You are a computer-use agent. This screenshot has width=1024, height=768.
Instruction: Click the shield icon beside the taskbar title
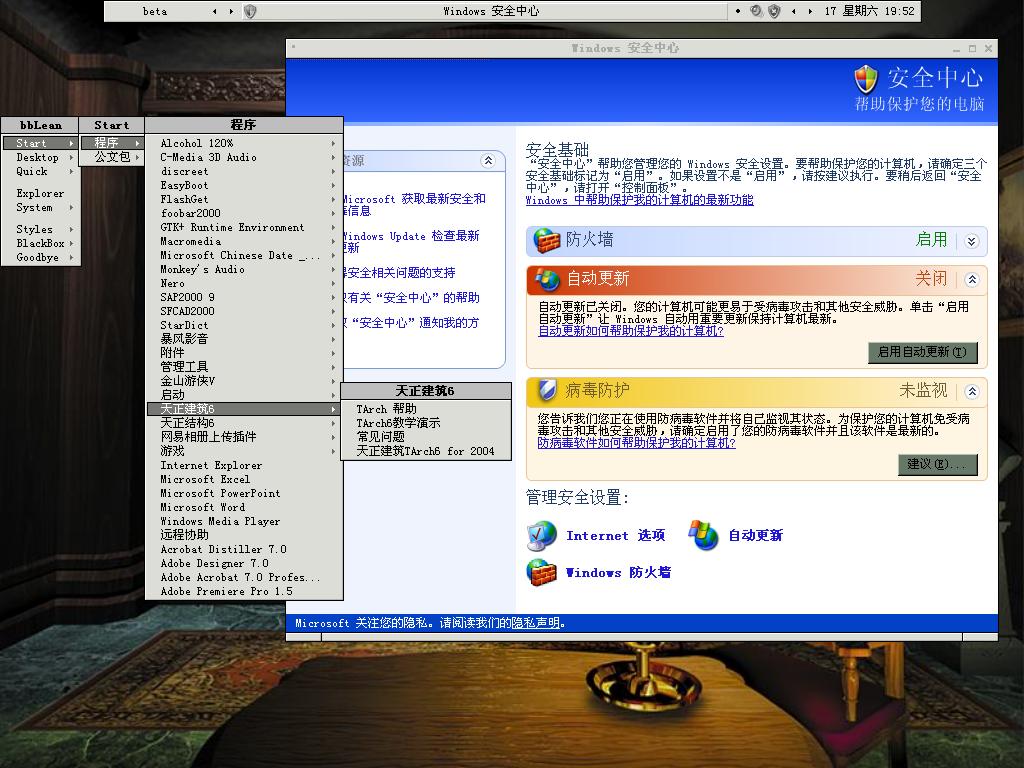[x=250, y=11]
